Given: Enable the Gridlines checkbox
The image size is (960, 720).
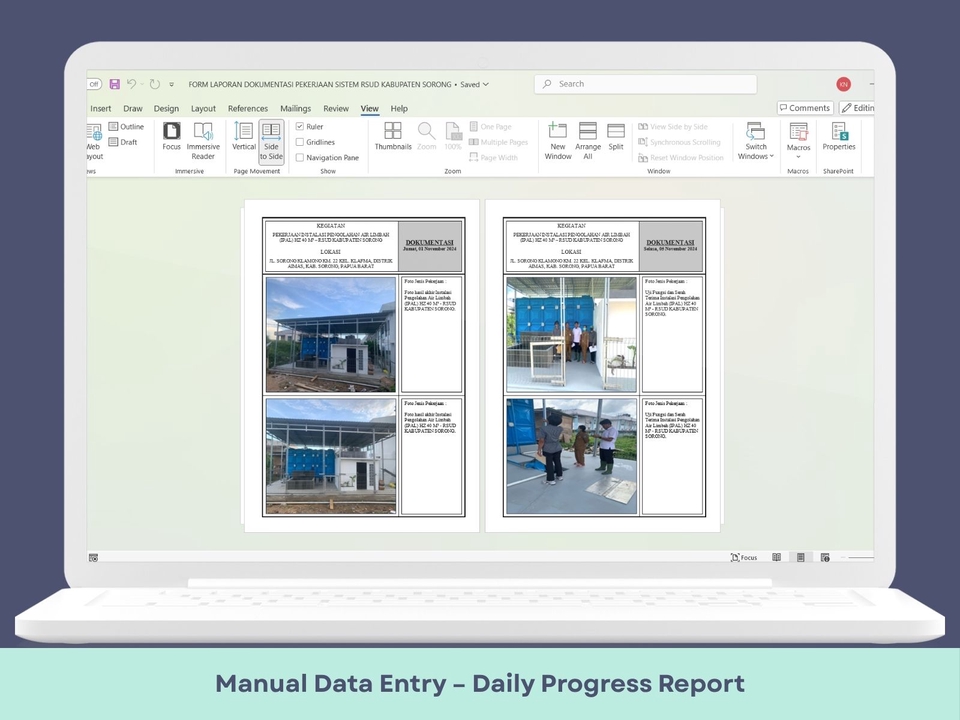Looking at the screenshot, I should 300,142.
